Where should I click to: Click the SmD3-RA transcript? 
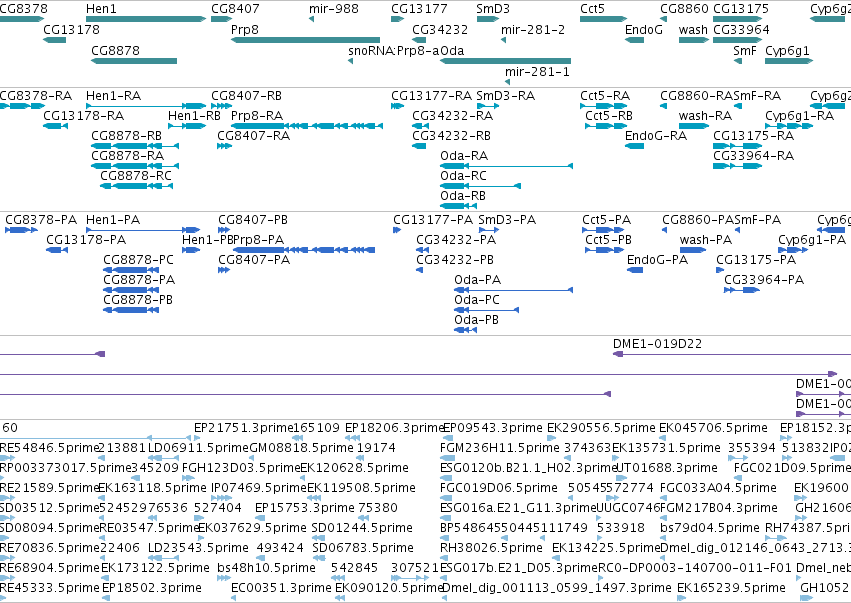click(488, 106)
